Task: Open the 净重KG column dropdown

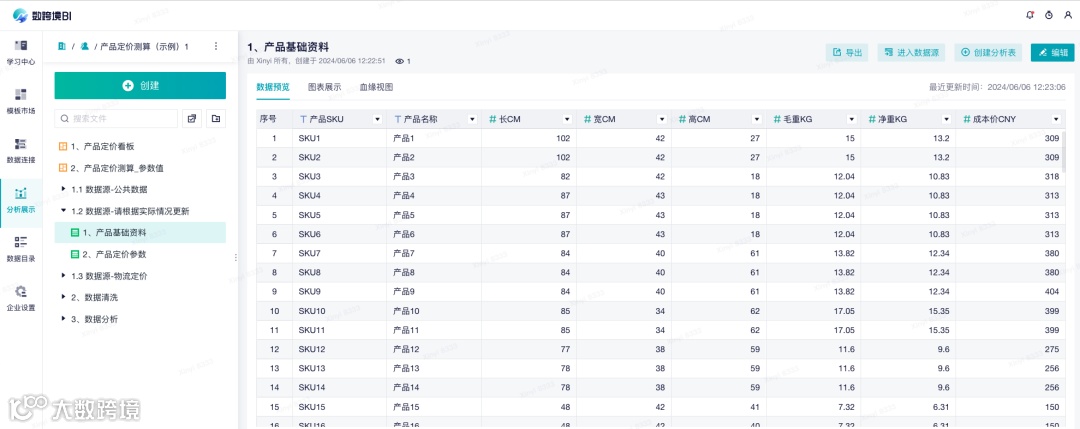Action: pyautogui.click(x=946, y=119)
